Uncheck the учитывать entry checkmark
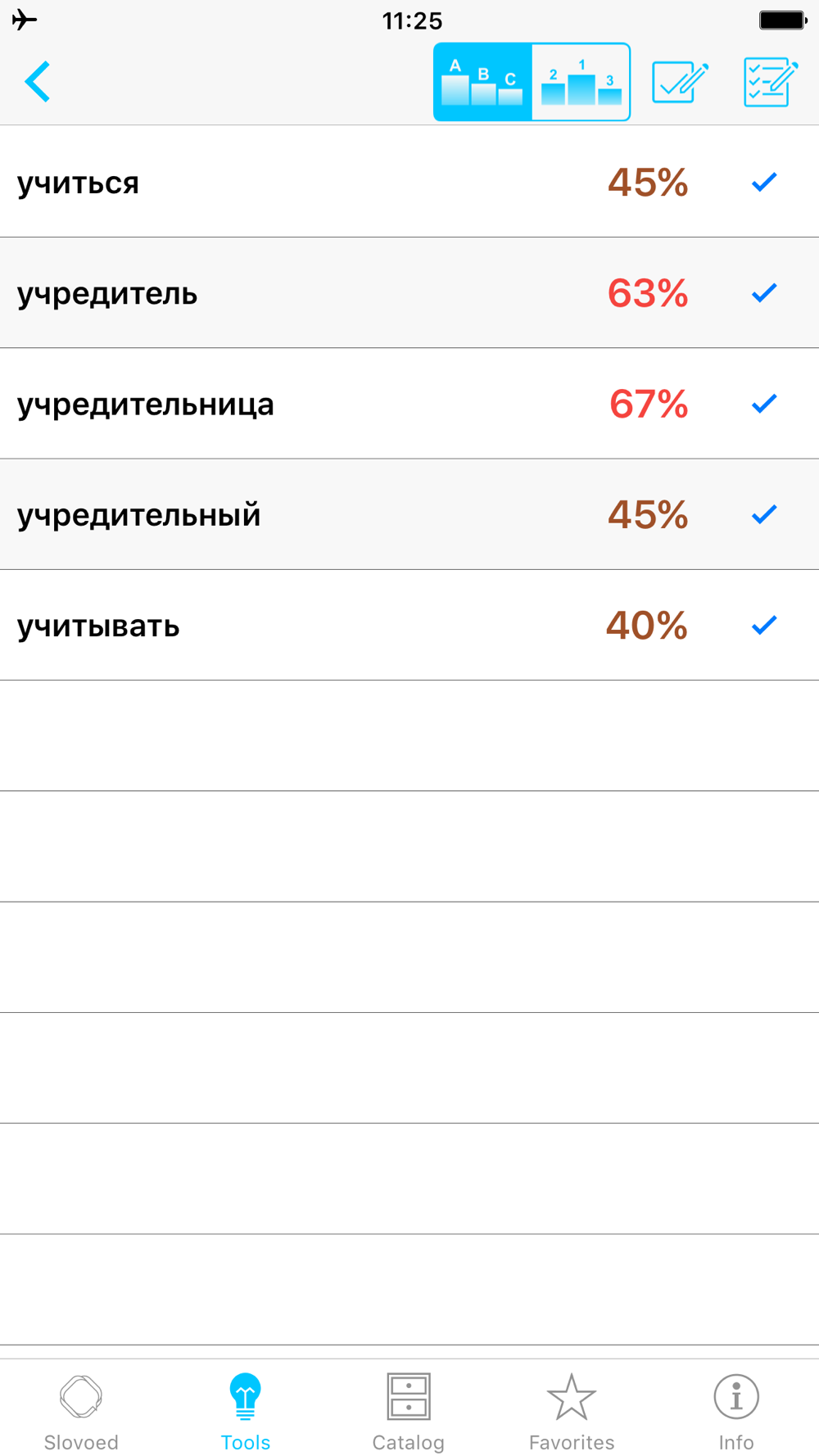819x1456 pixels. 764,625
